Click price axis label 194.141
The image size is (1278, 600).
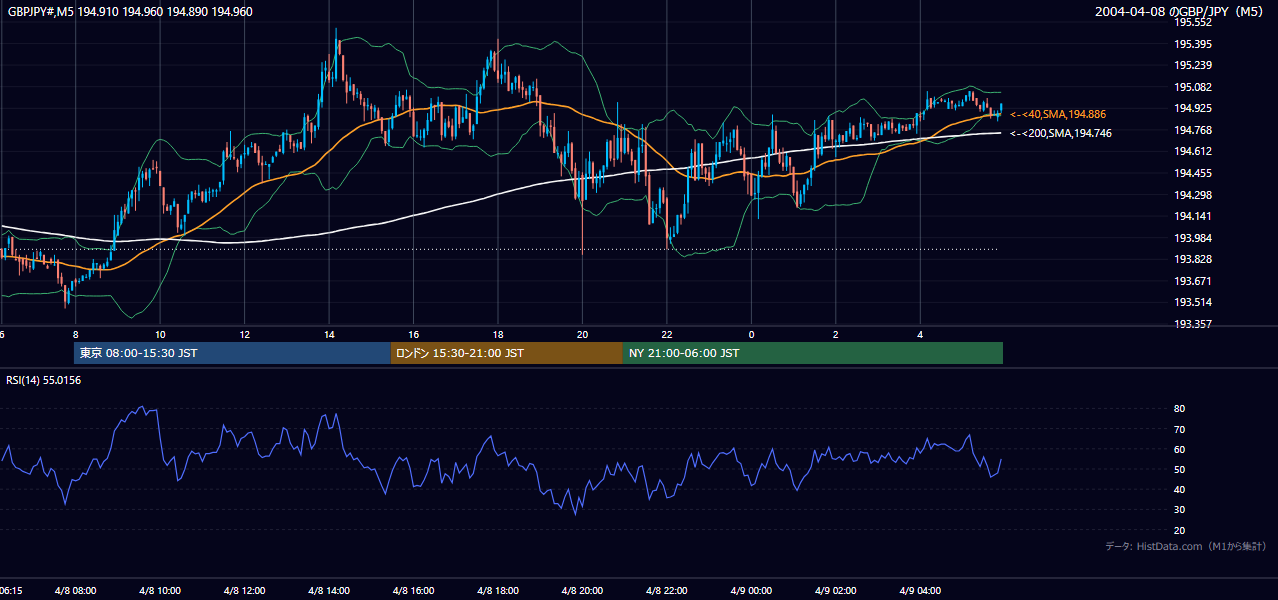click(1193, 216)
